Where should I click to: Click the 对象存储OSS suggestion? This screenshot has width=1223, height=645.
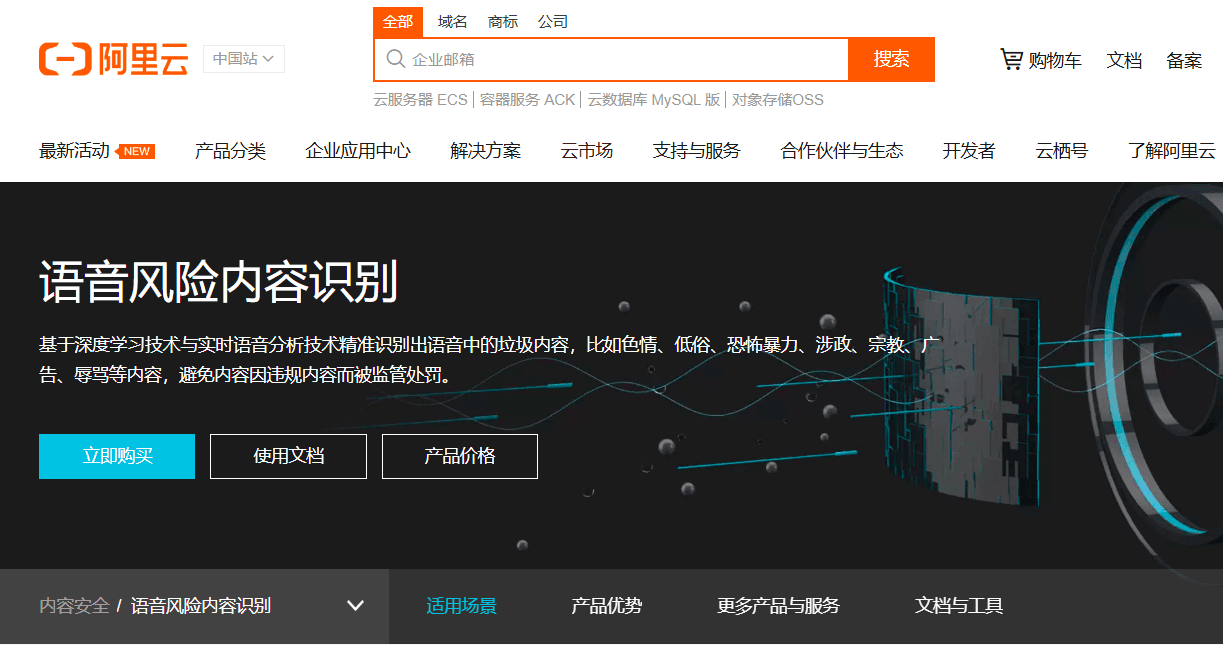(x=778, y=100)
